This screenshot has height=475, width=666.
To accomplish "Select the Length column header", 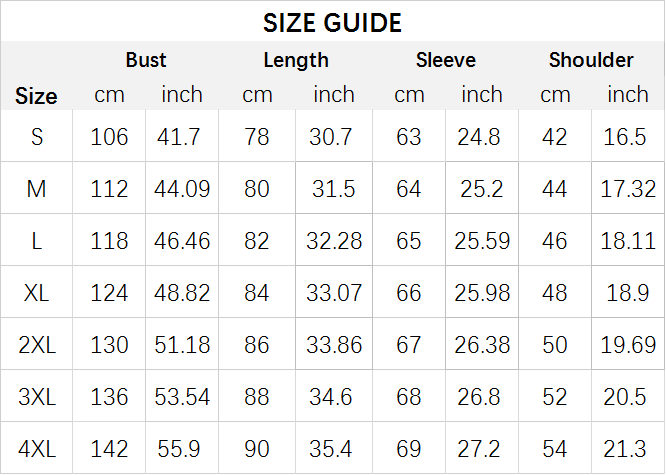I will click(x=296, y=61).
